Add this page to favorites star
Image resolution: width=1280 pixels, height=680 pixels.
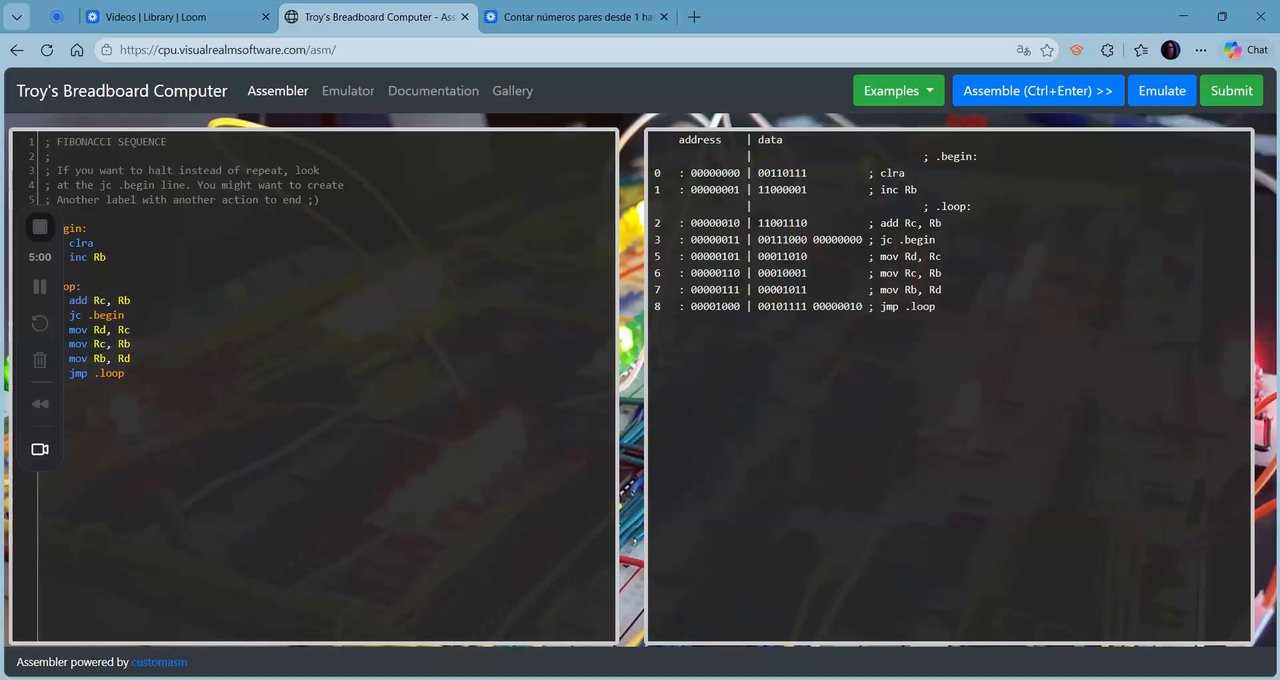[1047, 50]
